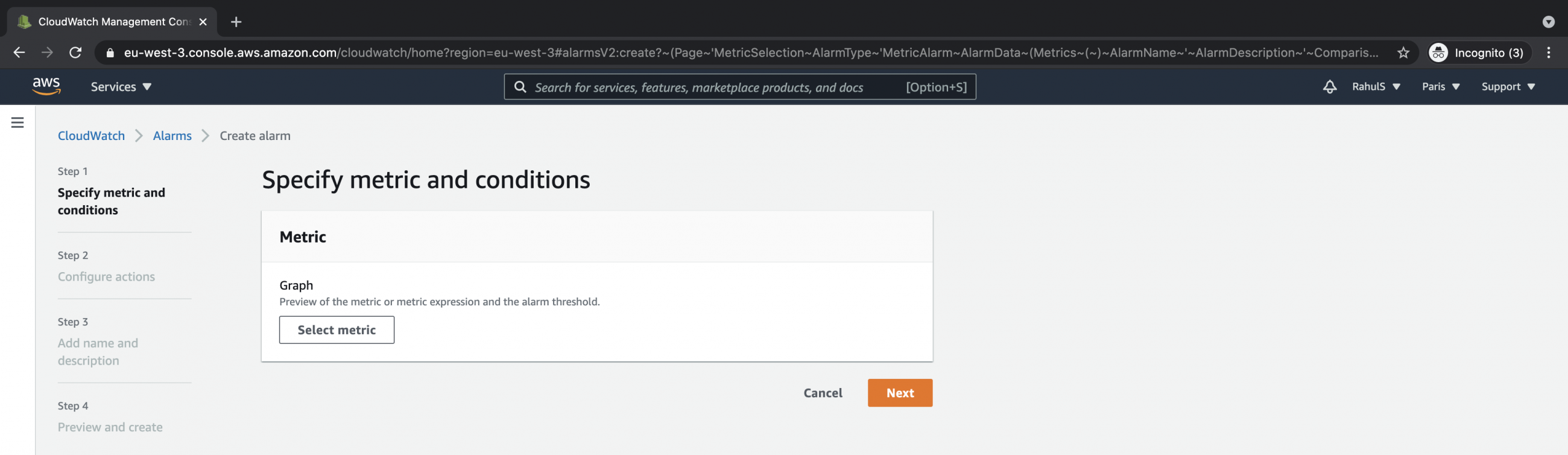Reload the page using the refresh icon
Image resolution: width=1568 pixels, height=455 pixels.
pos(75,53)
